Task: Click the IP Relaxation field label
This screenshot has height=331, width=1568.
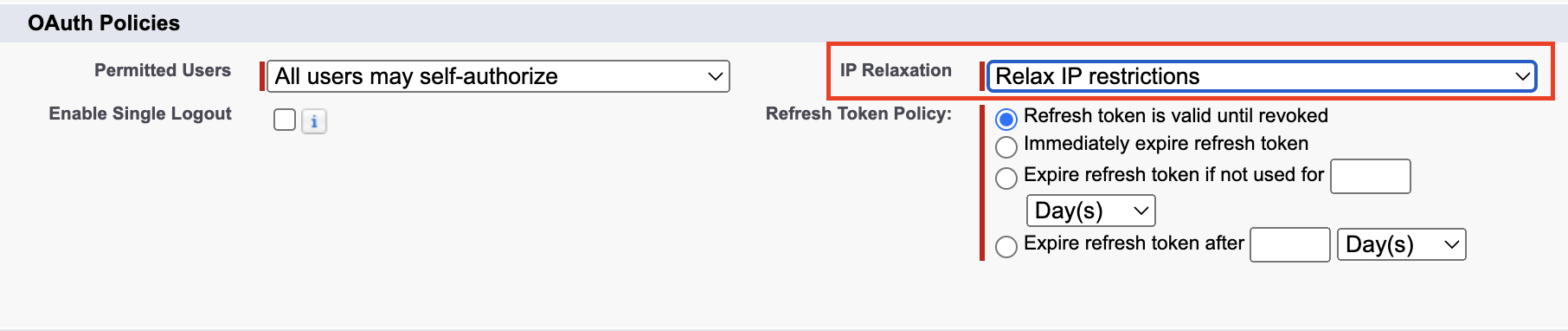Action: coord(896,70)
